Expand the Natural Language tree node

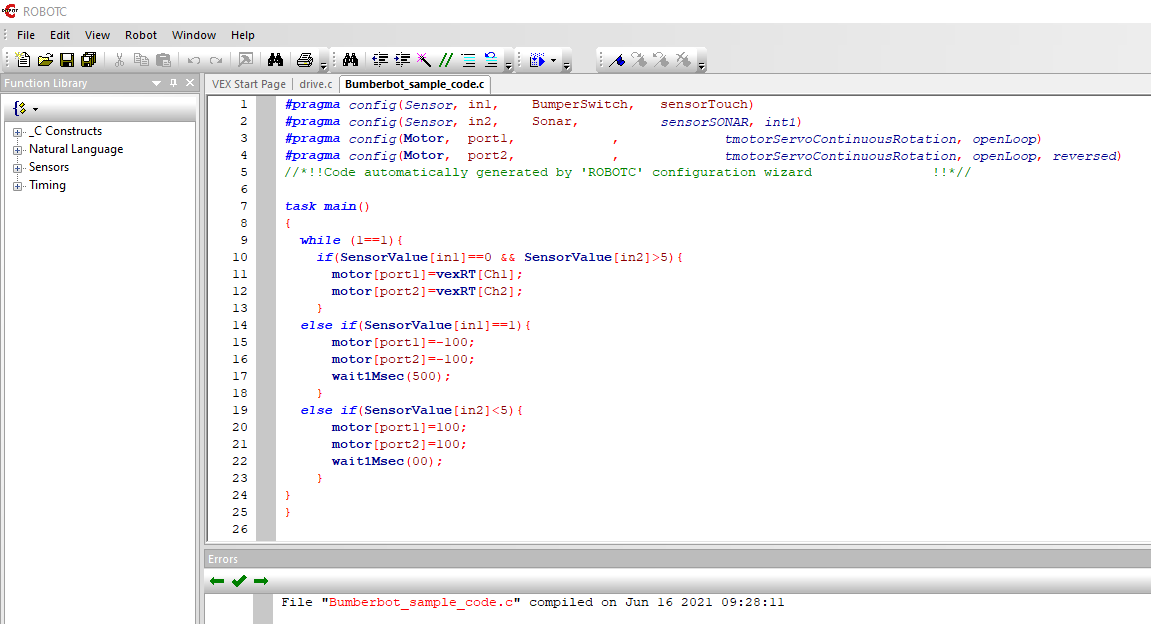click(x=18, y=150)
